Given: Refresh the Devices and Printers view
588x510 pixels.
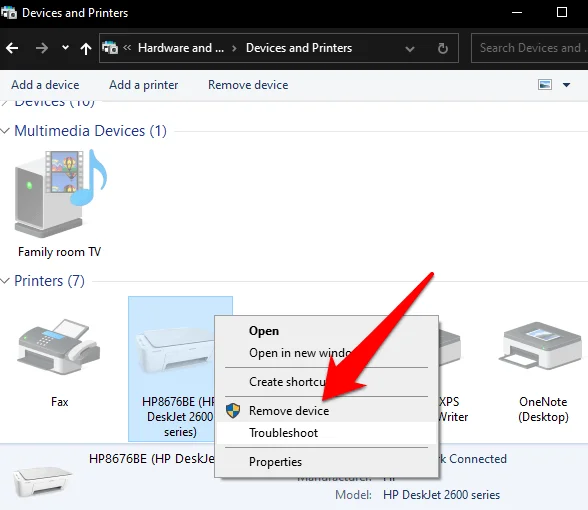Looking at the screenshot, I should [x=442, y=48].
